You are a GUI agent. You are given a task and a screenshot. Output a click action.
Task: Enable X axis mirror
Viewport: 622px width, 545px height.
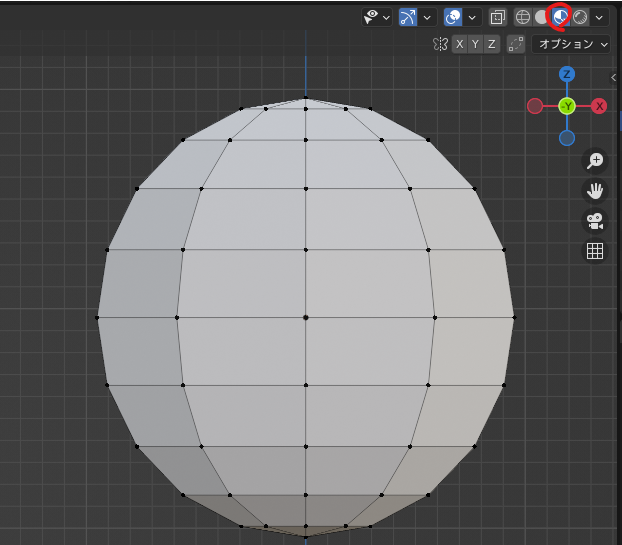[x=459, y=44]
